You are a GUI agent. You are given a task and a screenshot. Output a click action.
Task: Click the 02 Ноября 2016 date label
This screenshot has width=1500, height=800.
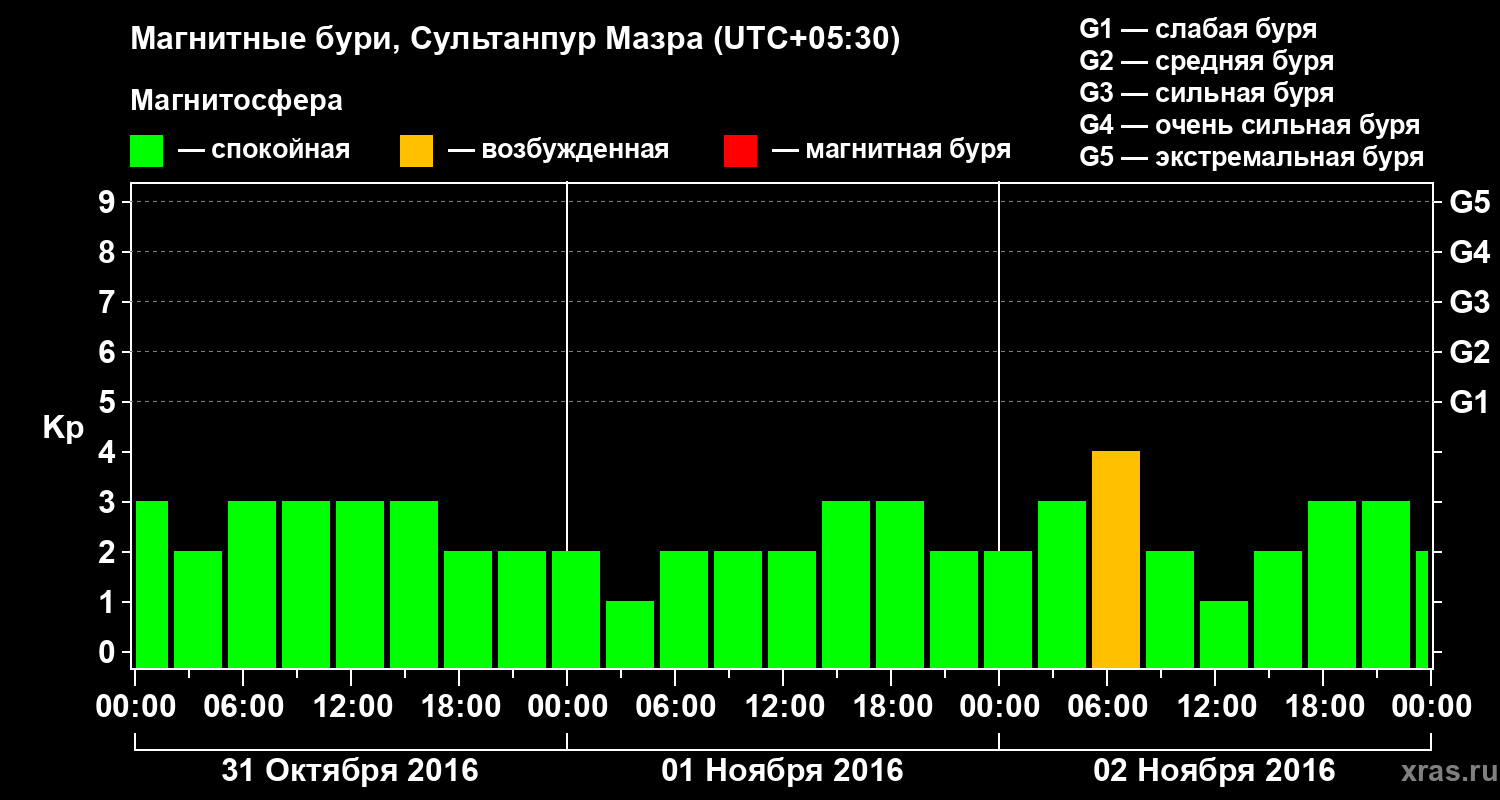point(1214,771)
